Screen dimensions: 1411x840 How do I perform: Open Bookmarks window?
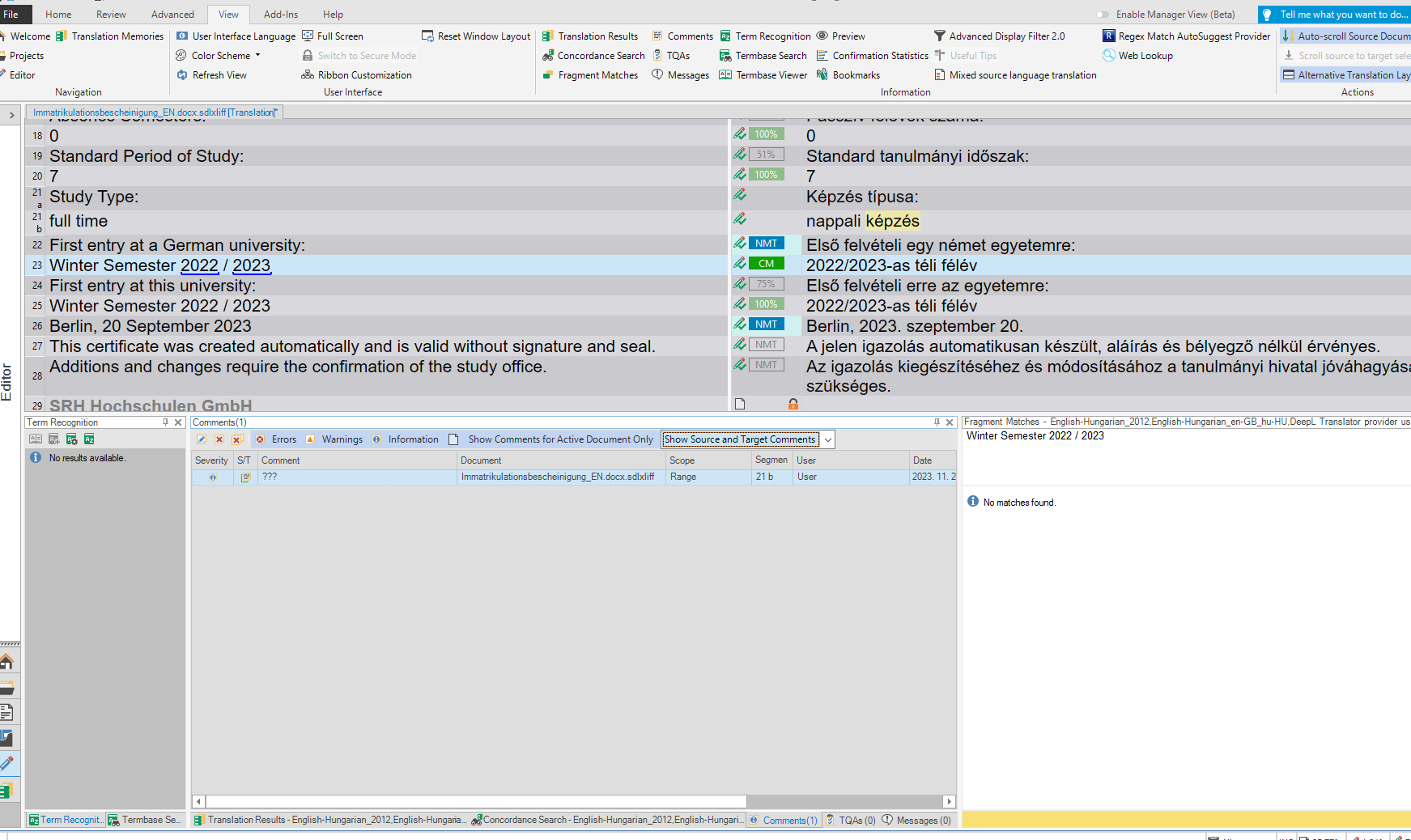pos(848,75)
